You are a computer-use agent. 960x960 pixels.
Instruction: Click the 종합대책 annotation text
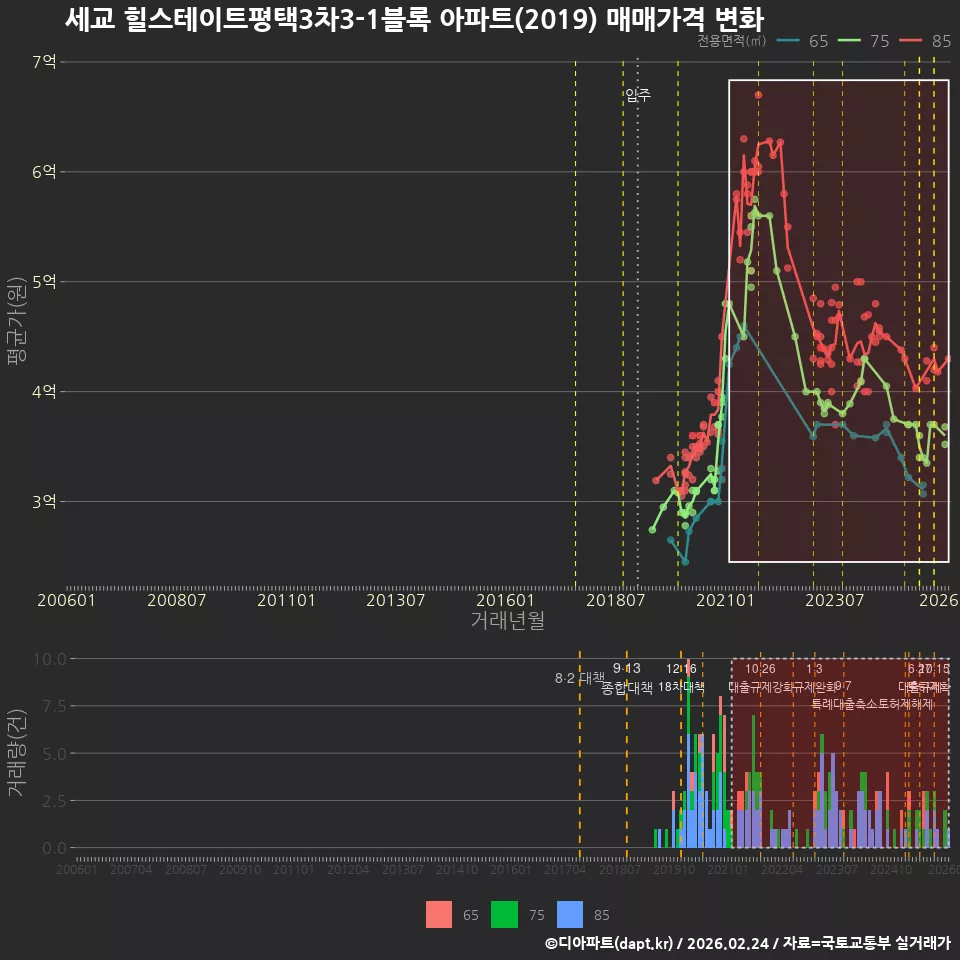click(x=627, y=688)
